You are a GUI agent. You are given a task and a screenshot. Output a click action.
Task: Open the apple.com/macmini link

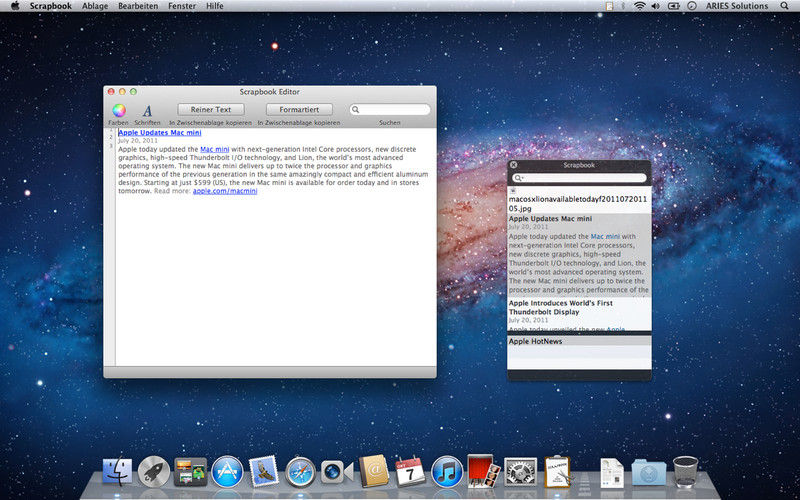[225, 191]
